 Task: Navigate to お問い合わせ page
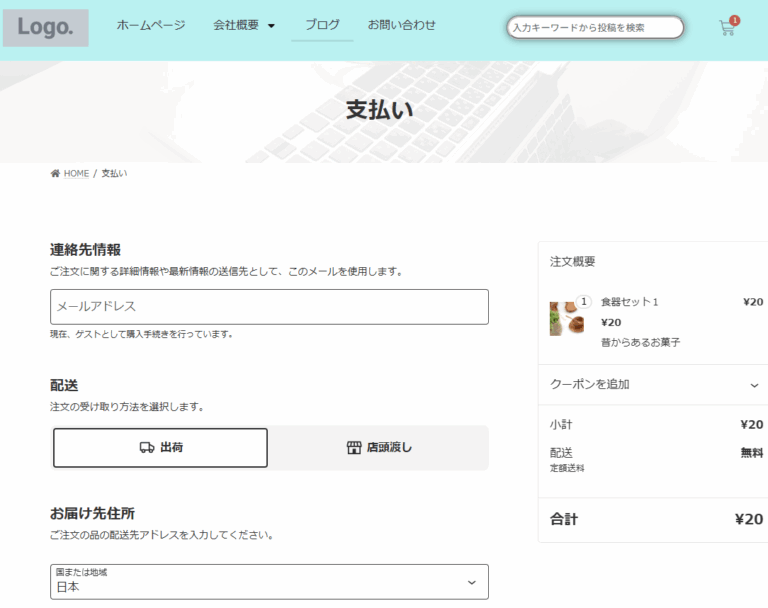click(402, 25)
